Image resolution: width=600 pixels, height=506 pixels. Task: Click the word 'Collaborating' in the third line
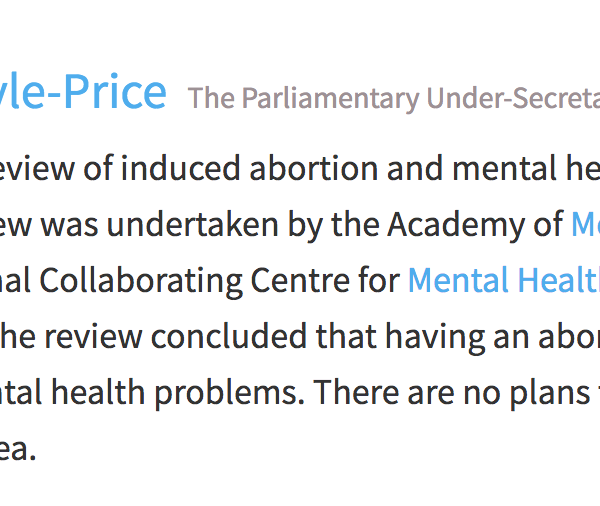click(141, 282)
